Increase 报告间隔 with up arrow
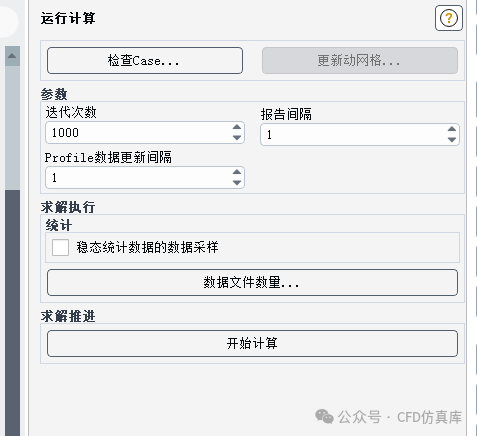 (452, 129)
